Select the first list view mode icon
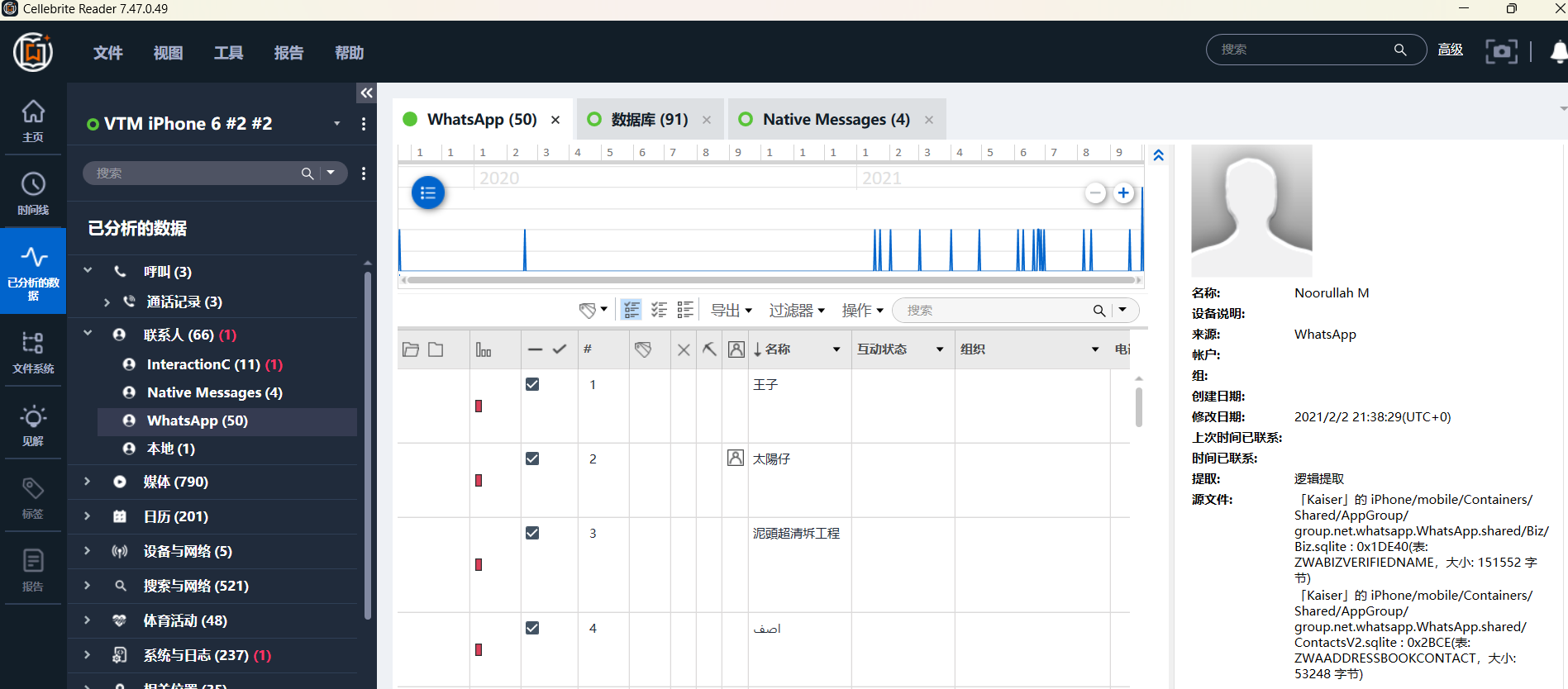The height and width of the screenshot is (689, 1568). coord(631,310)
